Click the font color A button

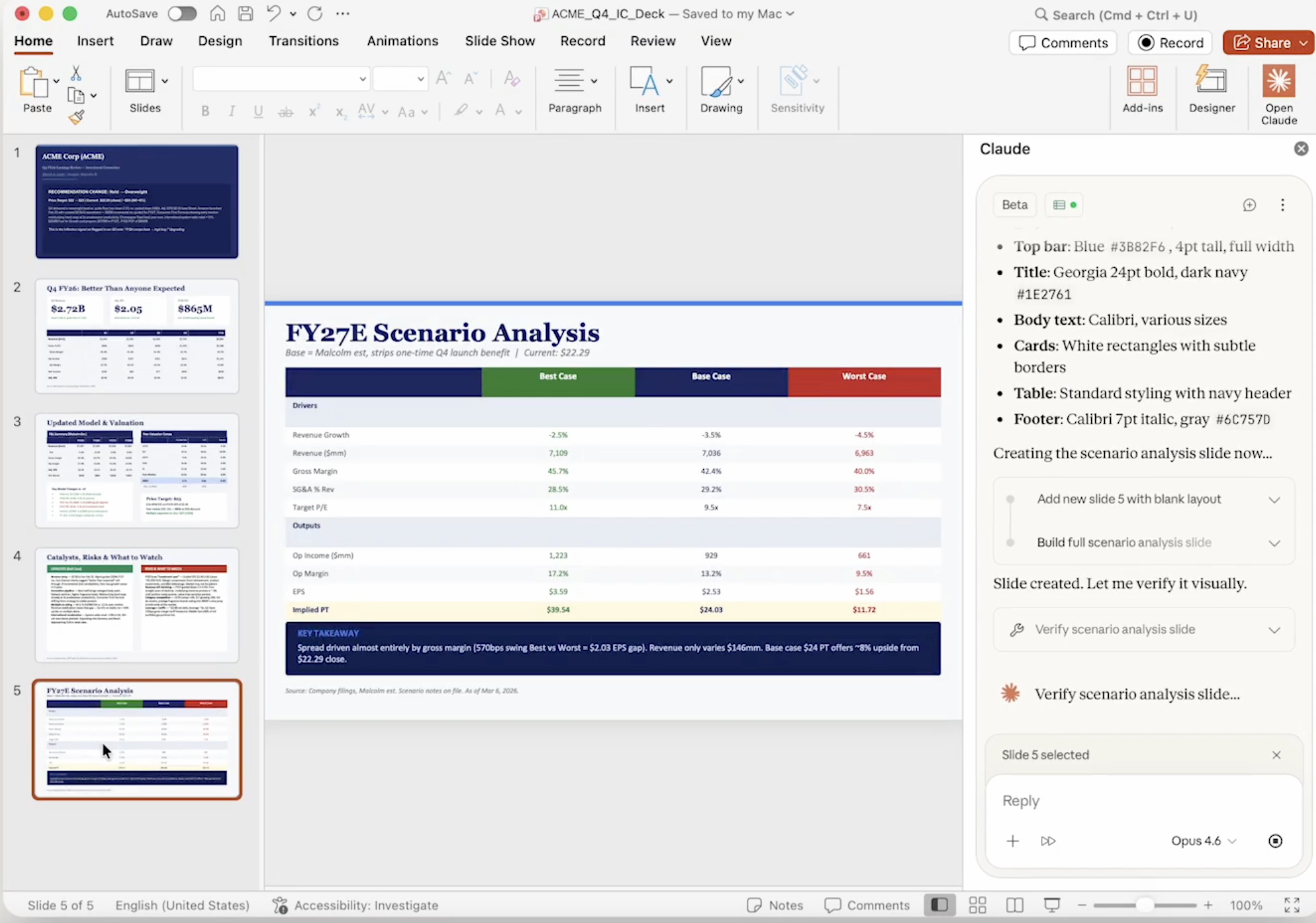point(501,111)
